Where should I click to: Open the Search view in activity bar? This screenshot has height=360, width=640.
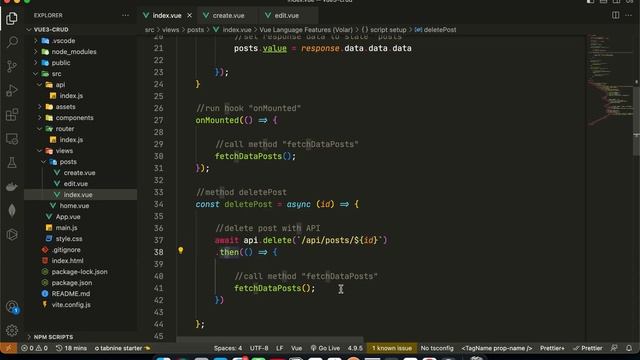(12, 42)
